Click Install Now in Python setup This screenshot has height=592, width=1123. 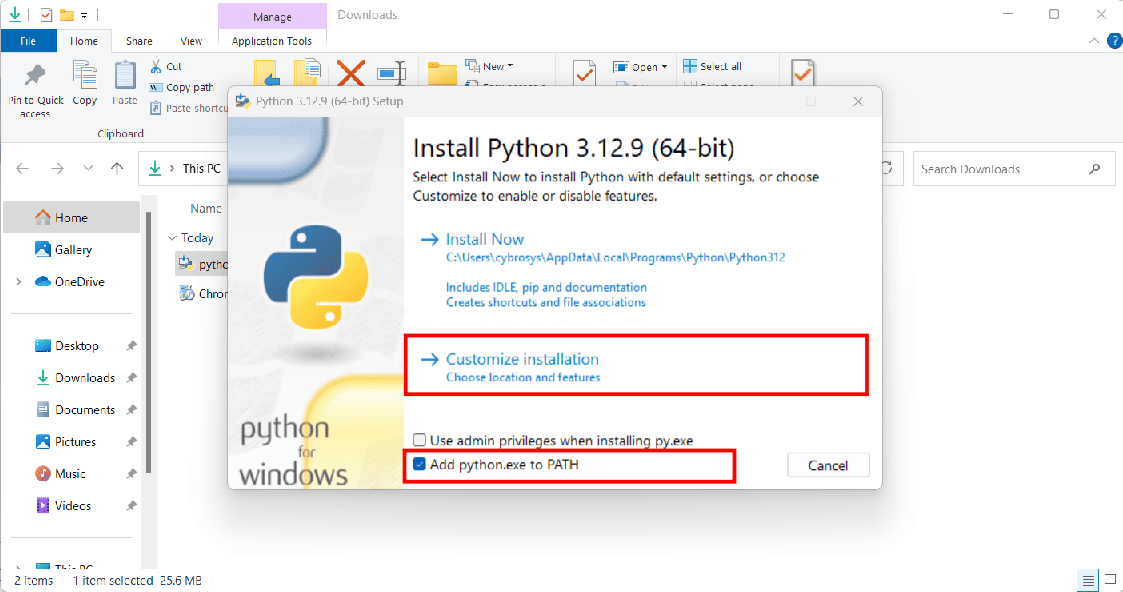pyautogui.click(x=484, y=239)
